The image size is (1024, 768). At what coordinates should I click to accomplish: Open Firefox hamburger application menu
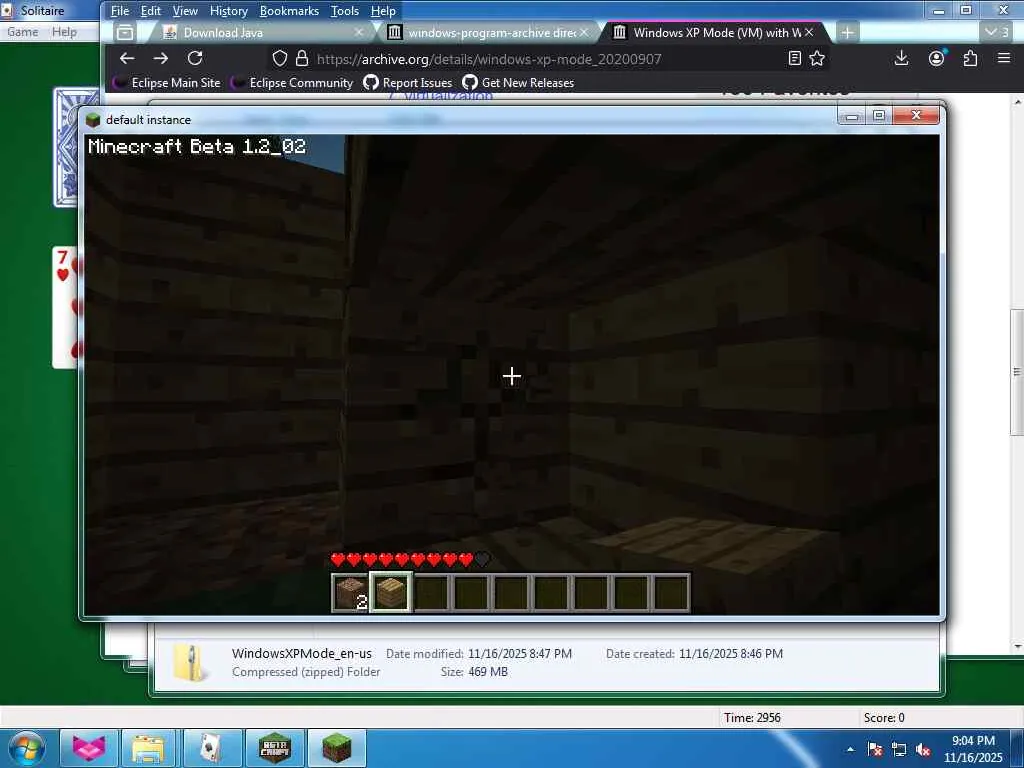point(1004,58)
